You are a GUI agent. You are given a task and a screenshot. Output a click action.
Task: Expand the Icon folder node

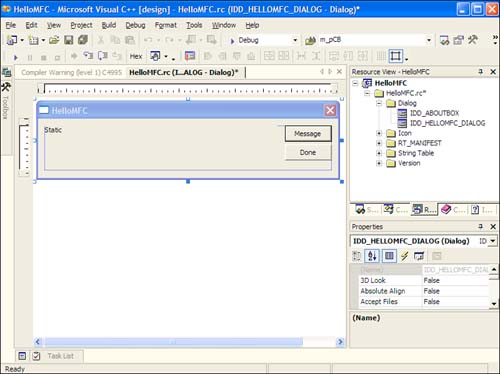379,133
